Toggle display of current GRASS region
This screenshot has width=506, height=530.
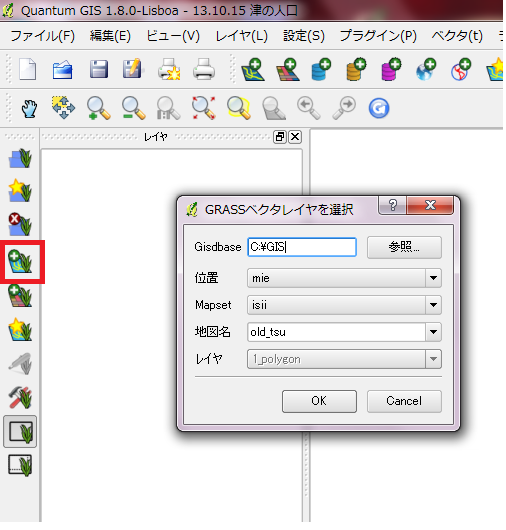click(20, 432)
